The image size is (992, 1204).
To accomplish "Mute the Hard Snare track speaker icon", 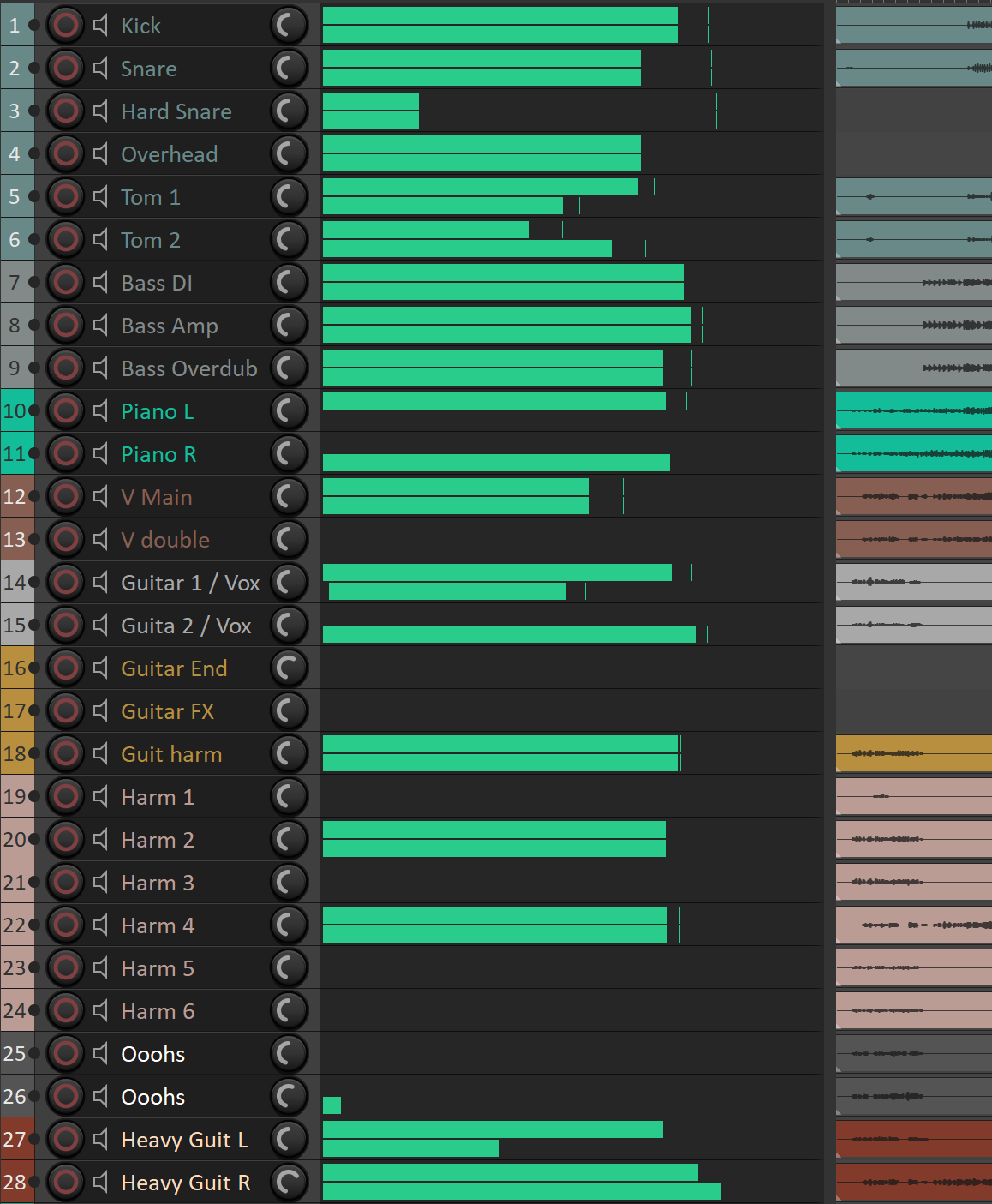I will tap(100, 111).
